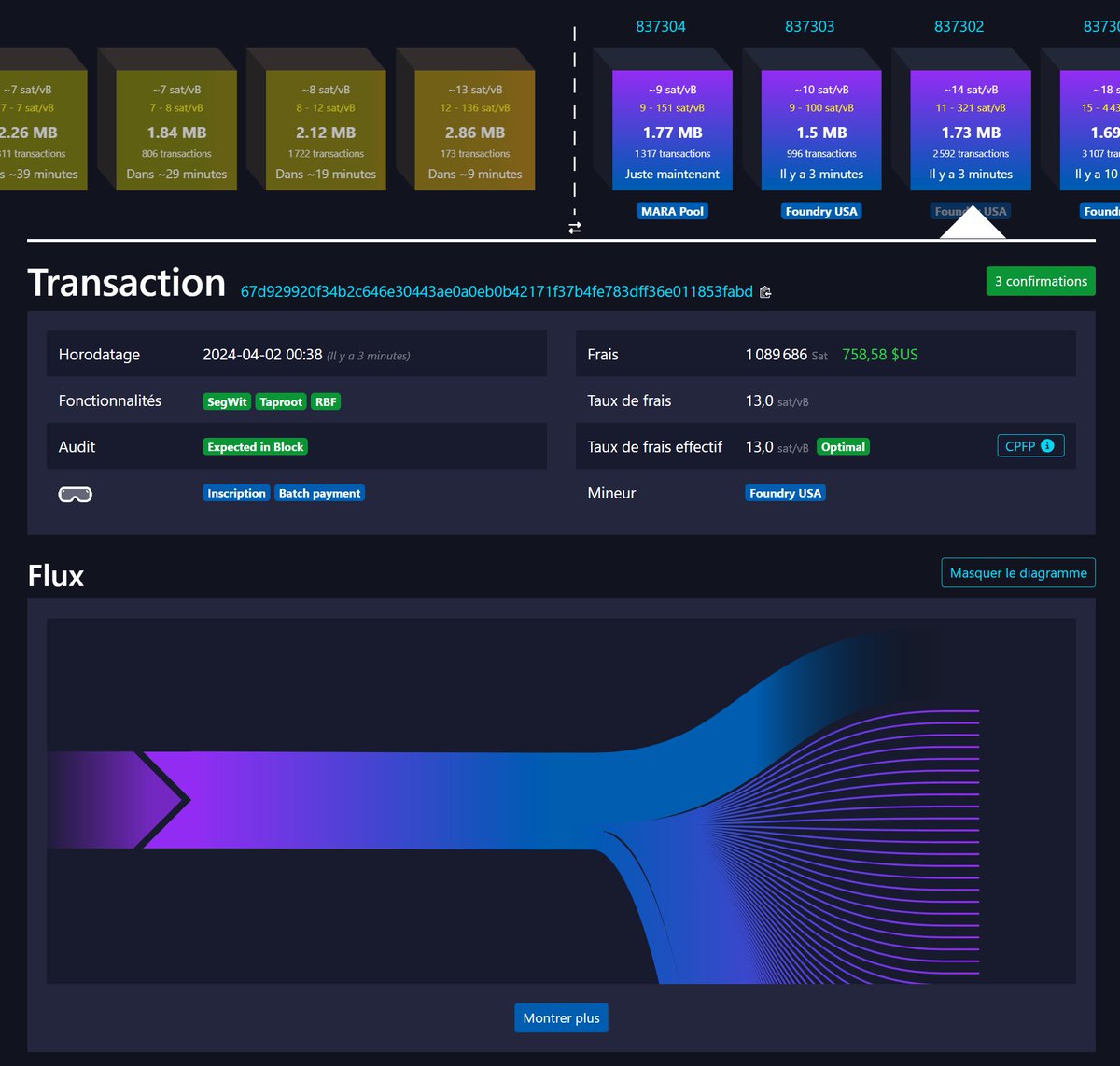Open block height 837304 link
Image resolution: width=1120 pixels, height=1066 pixels.
tap(661, 26)
